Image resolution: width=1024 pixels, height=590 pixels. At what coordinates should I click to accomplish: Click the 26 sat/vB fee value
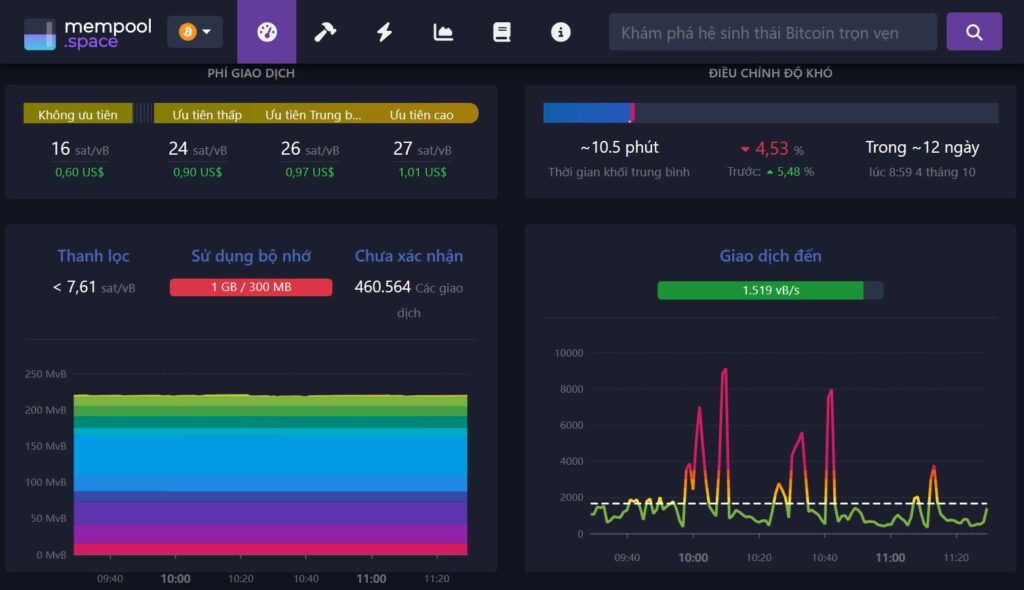310,149
